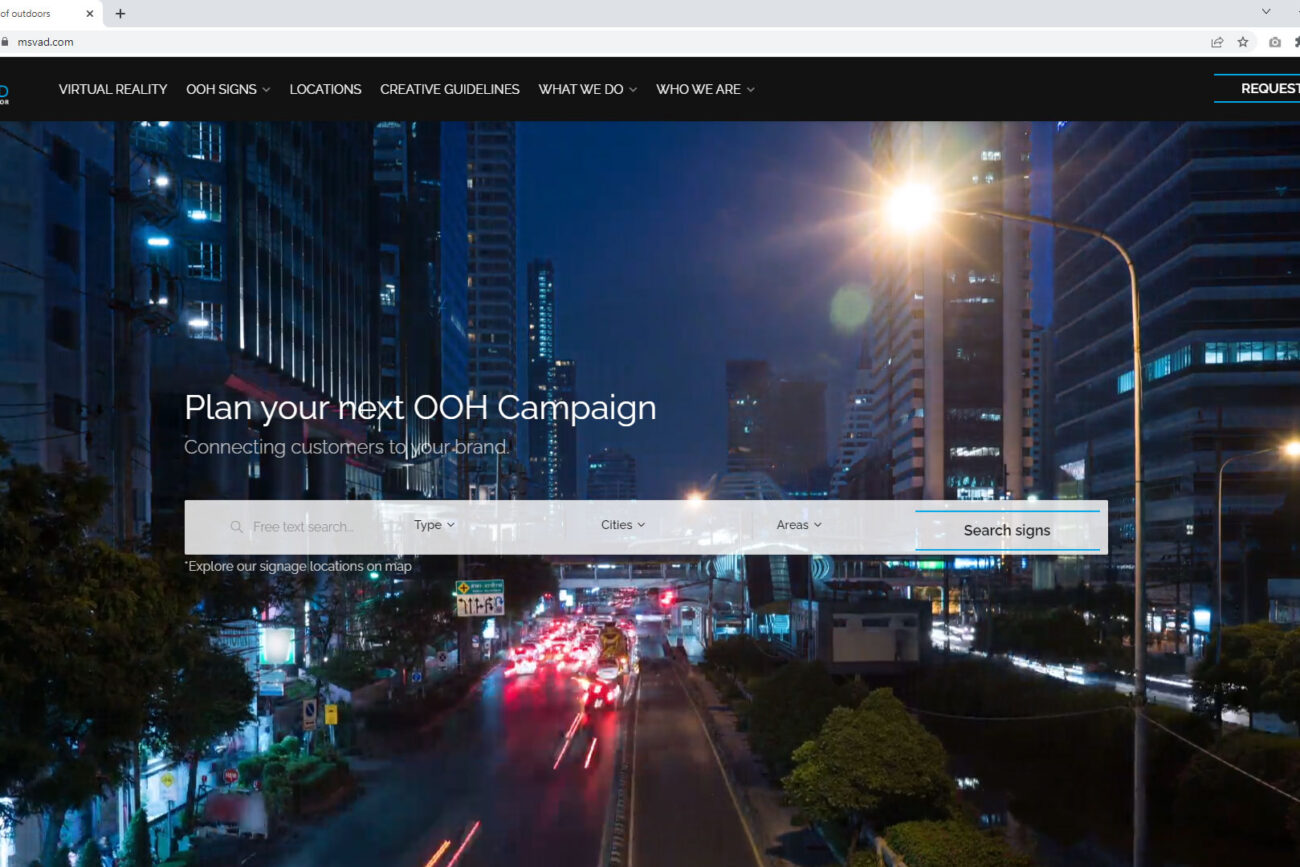1300x867 pixels.
Task: Open the tab search chevron in title bar
Action: (x=1265, y=12)
